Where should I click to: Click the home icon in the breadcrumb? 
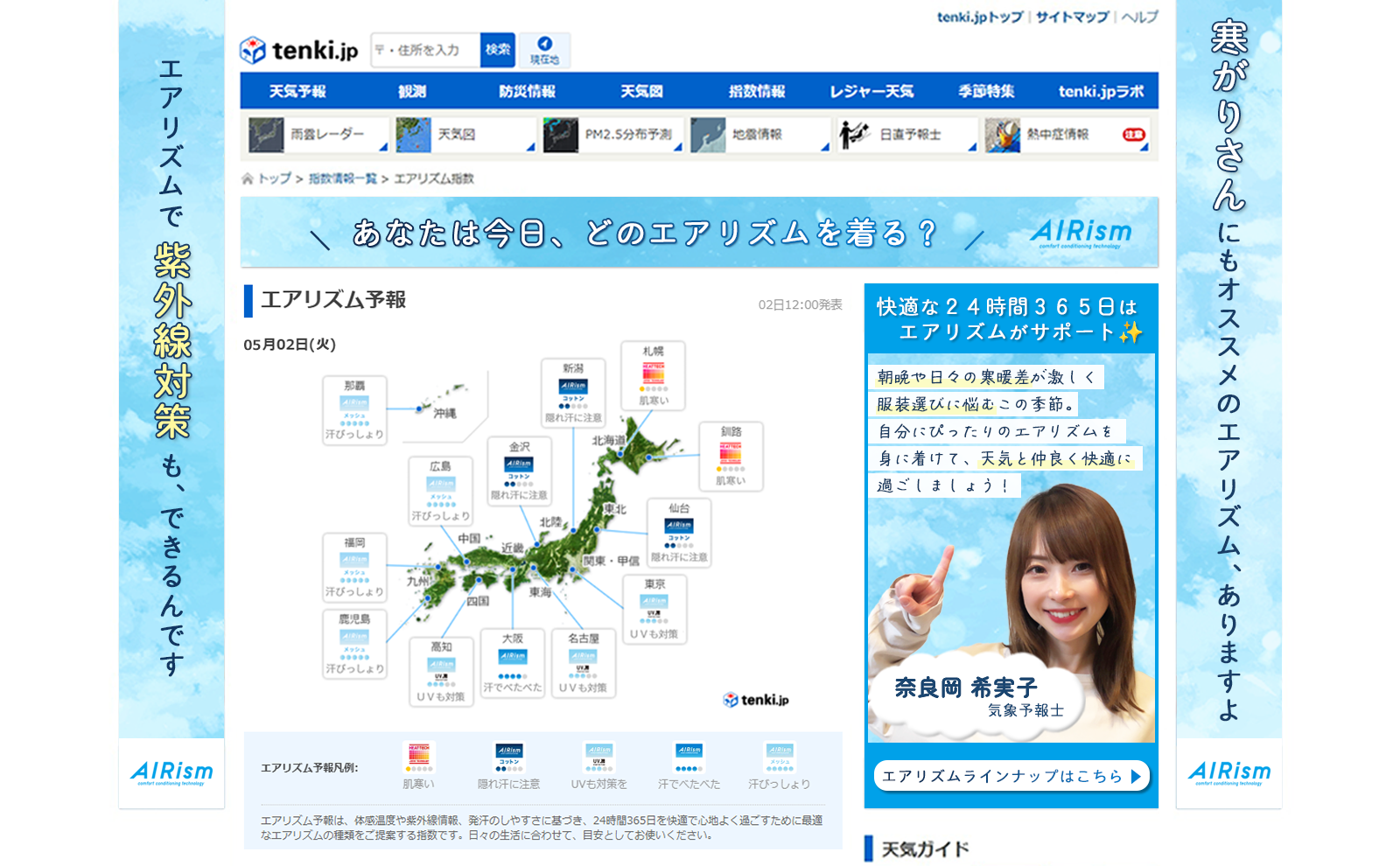(x=248, y=178)
